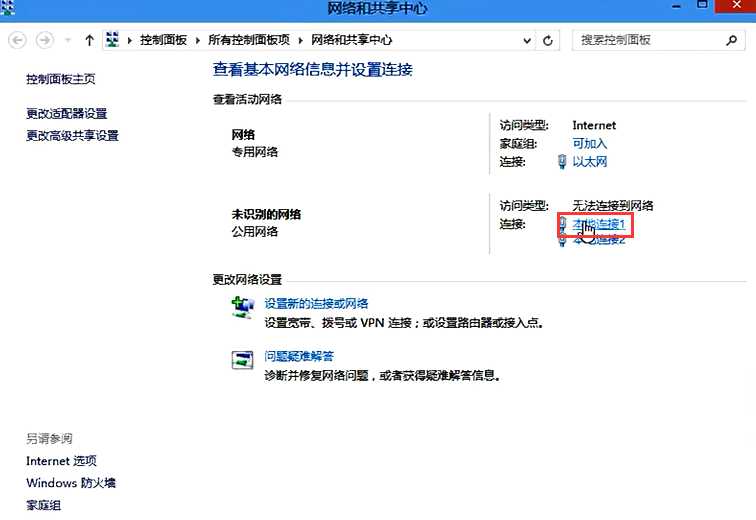Screen dimensions: 756x520
Task: Click the 无法连接到网络 status text
Action: pos(613,206)
